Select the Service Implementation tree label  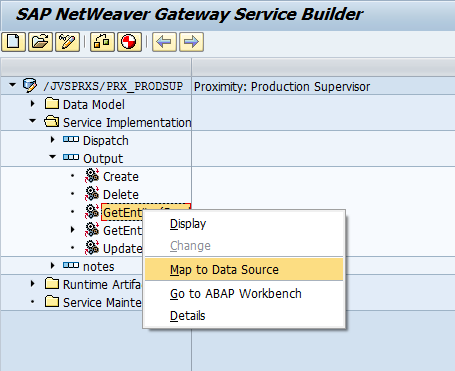(x=127, y=123)
